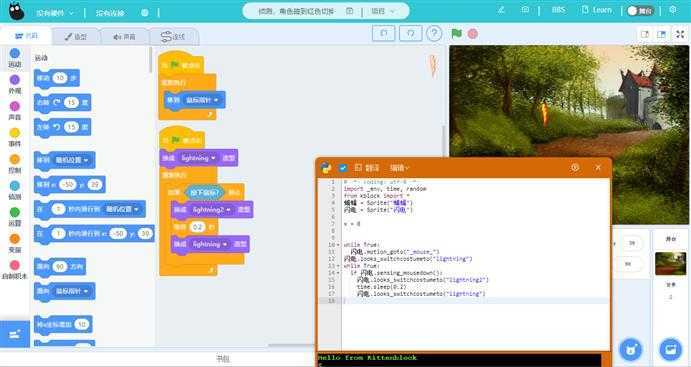Select the stage backdrop thumbnail
The width and height of the screenshot is (691, 367).
pos(670,263)
